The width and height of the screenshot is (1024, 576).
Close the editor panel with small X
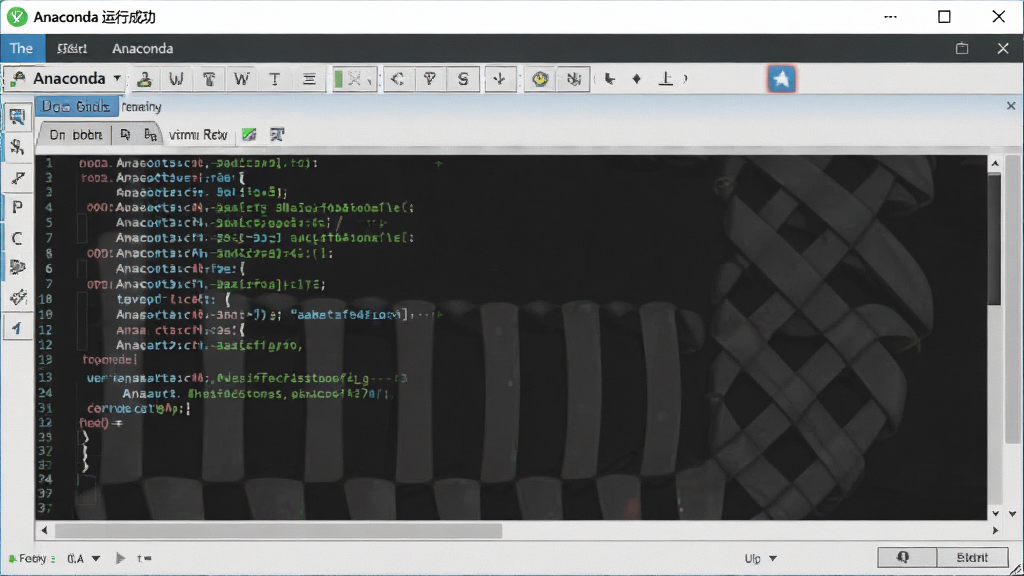[x=1011, y=105]
